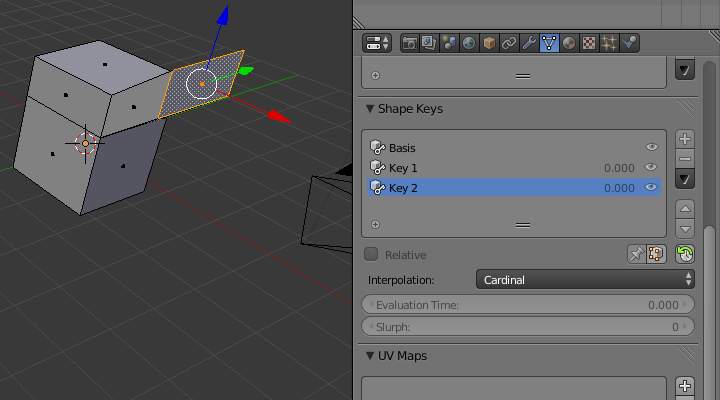Remove the selected shape key with minus button

[x=685, y=159]
